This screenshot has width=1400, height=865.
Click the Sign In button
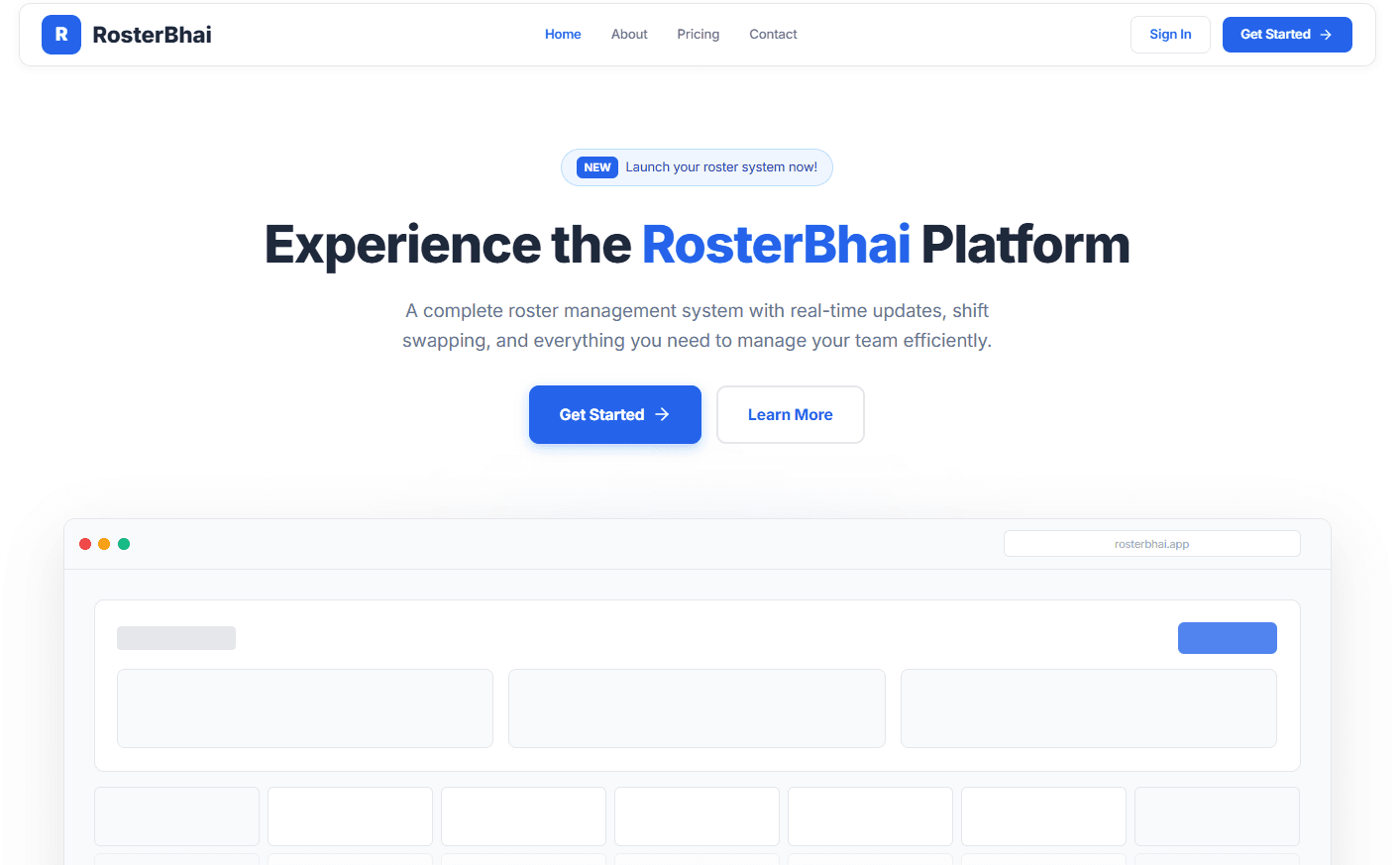pos(1170,34)
